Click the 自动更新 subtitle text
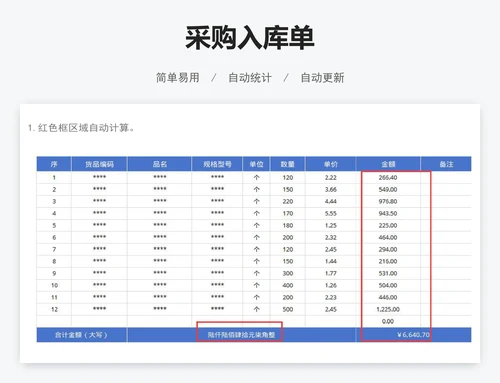 tap(322, 78)
